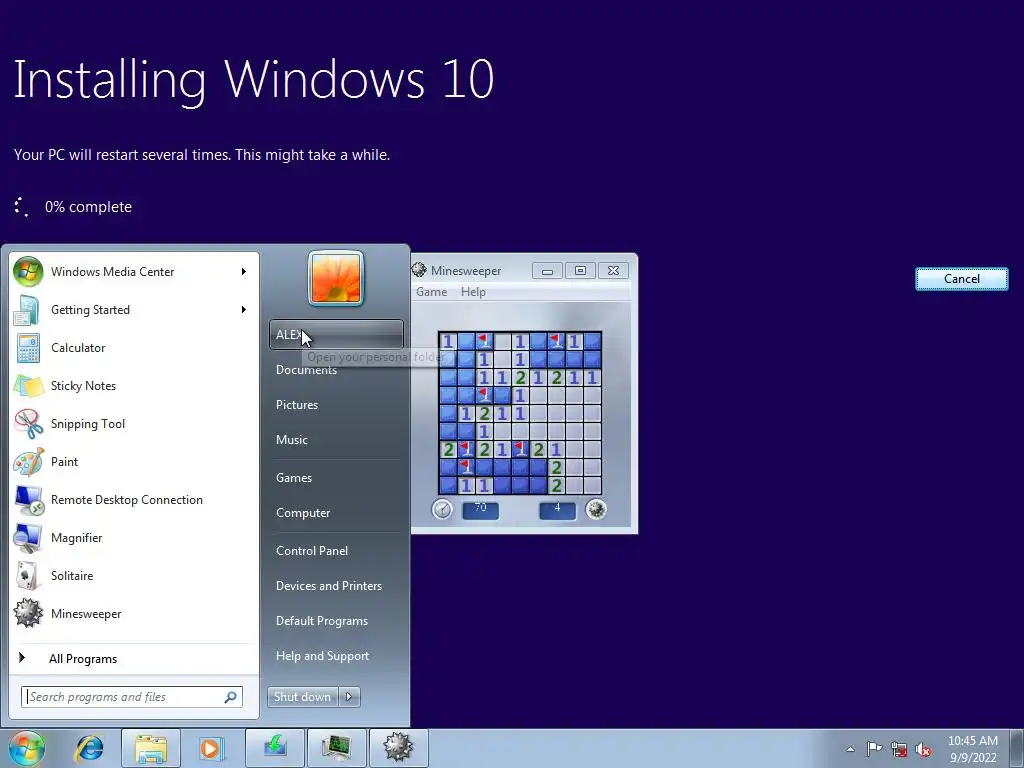Click the Minesweeper mine counter icon
This screenshot has width=1024, height=768.
(596, 509)
